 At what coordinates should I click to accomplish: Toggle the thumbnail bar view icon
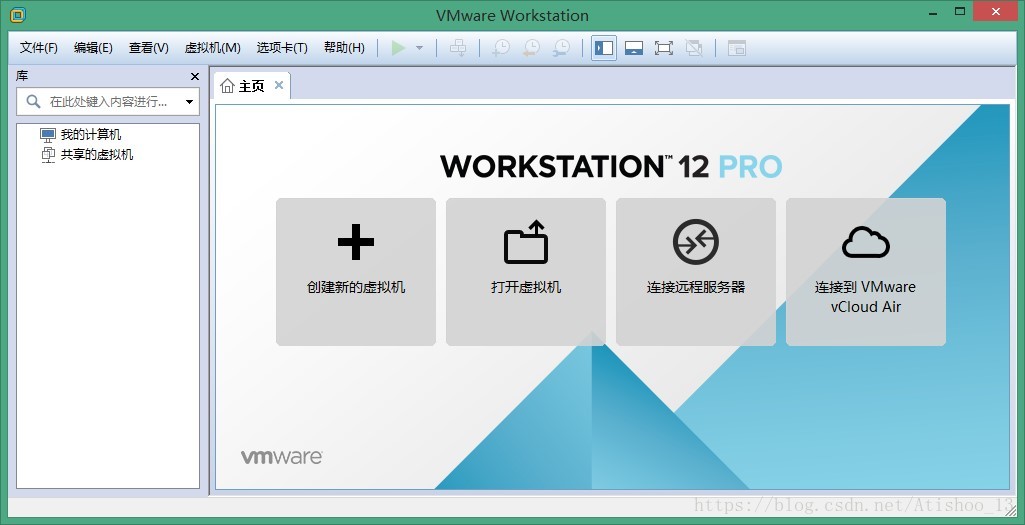[634, 48]
